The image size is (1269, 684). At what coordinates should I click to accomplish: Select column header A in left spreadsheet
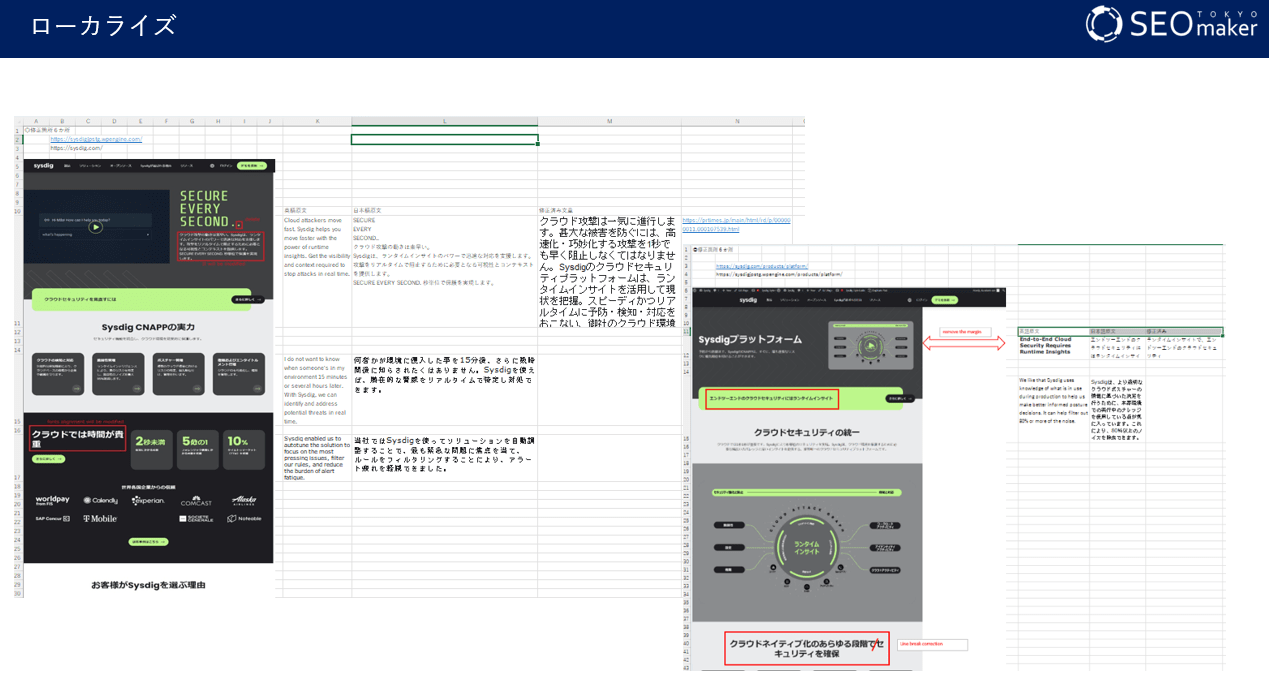click(x=36, y=121)
